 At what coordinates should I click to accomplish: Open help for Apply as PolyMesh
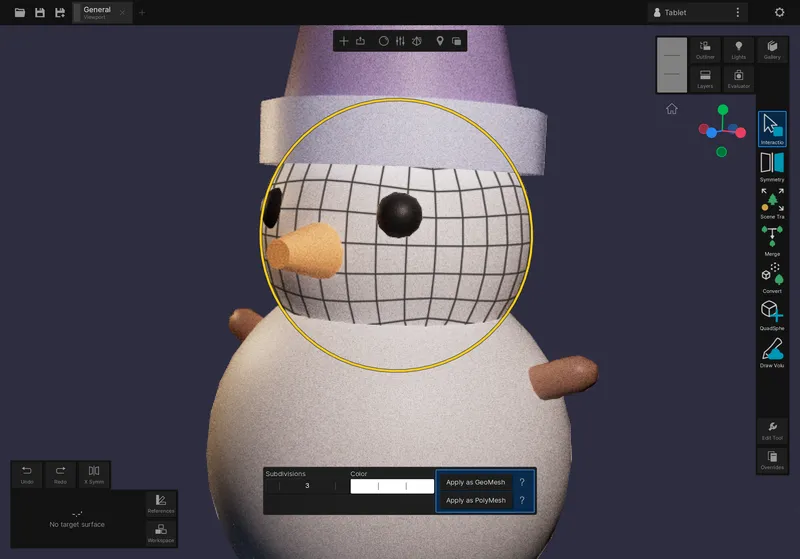click(x=522, y=500)
